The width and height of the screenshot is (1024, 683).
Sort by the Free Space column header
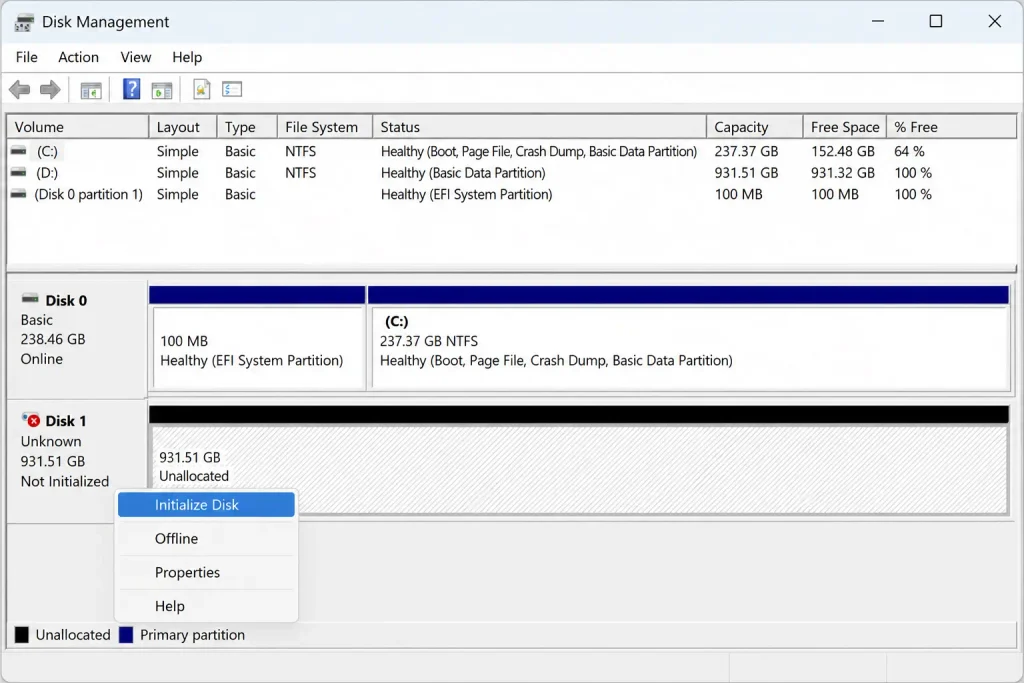[x=844, y=127]
